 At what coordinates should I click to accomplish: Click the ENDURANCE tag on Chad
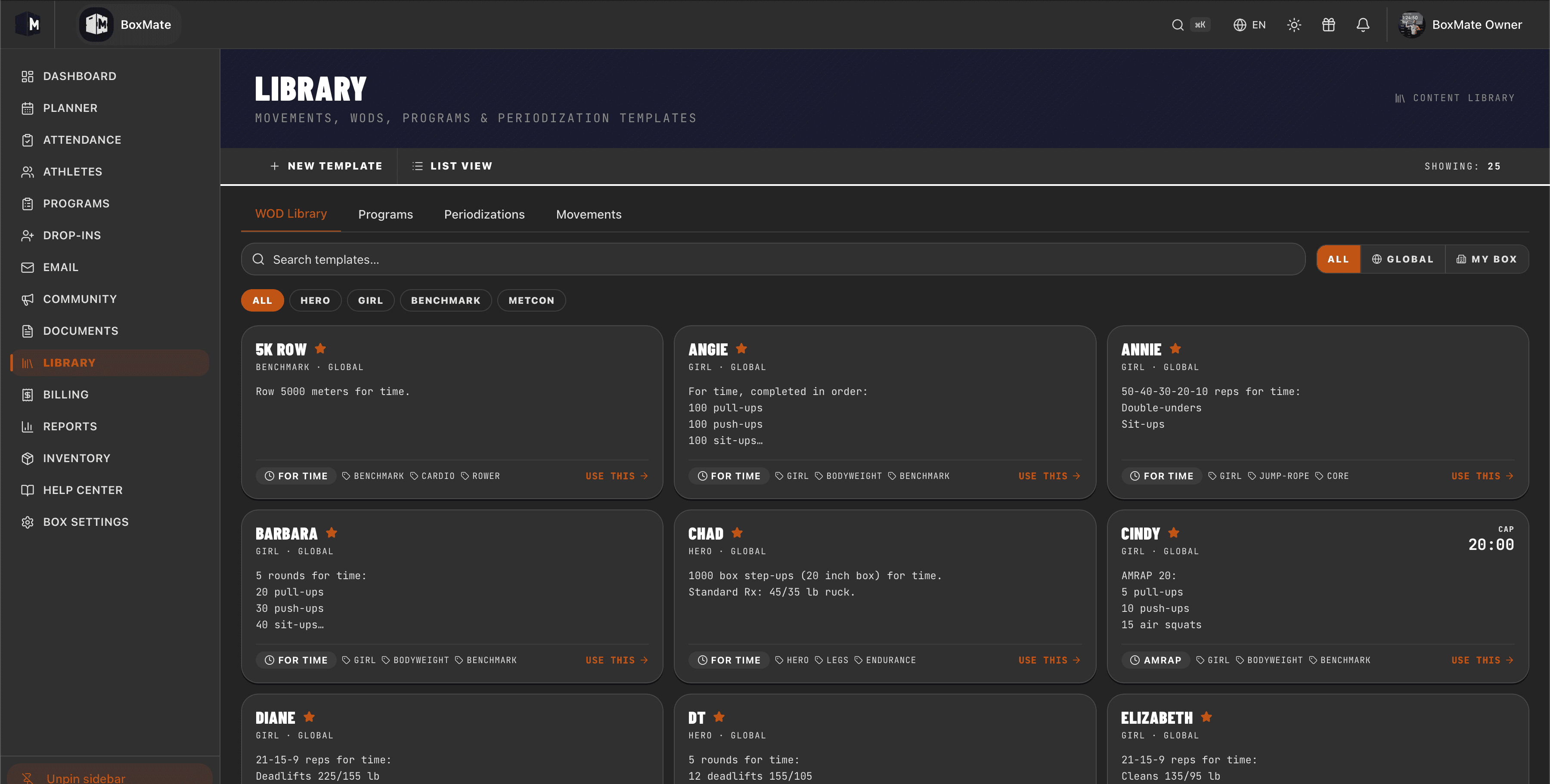[885, 660]
